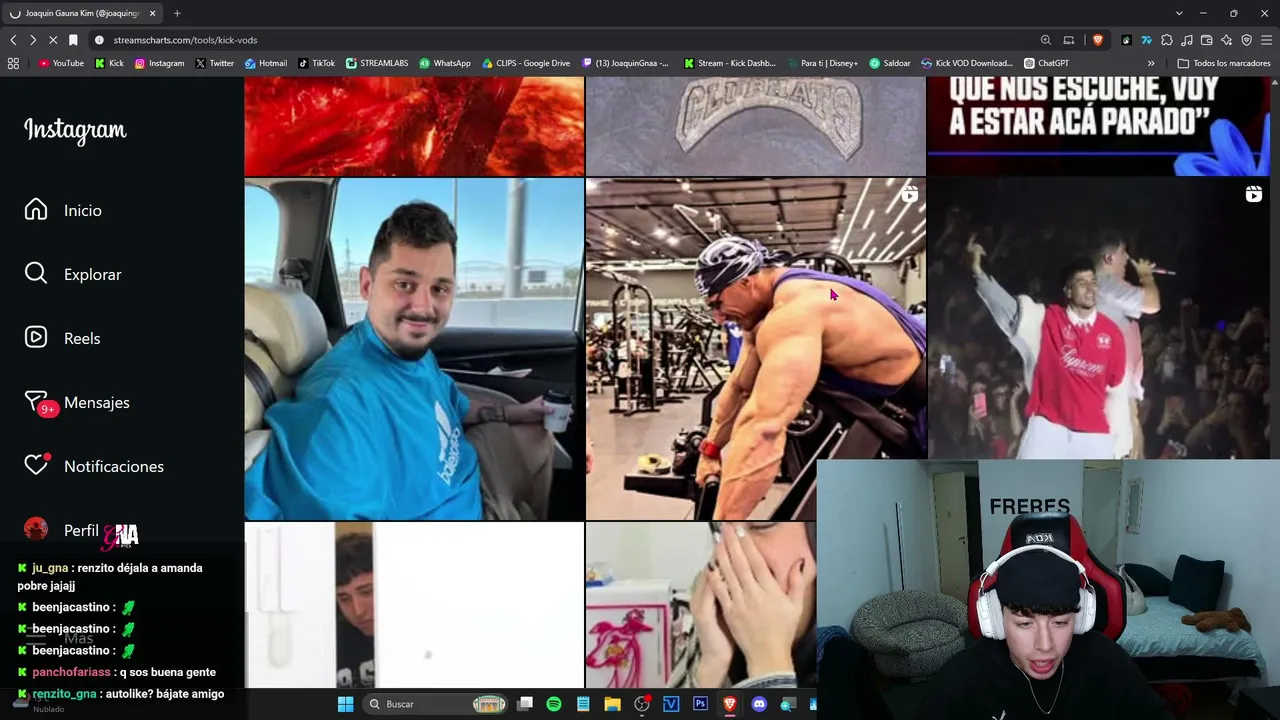Open Stream - Kick Dashboard bookmark

pyautogui.click(x=730, y=63)
